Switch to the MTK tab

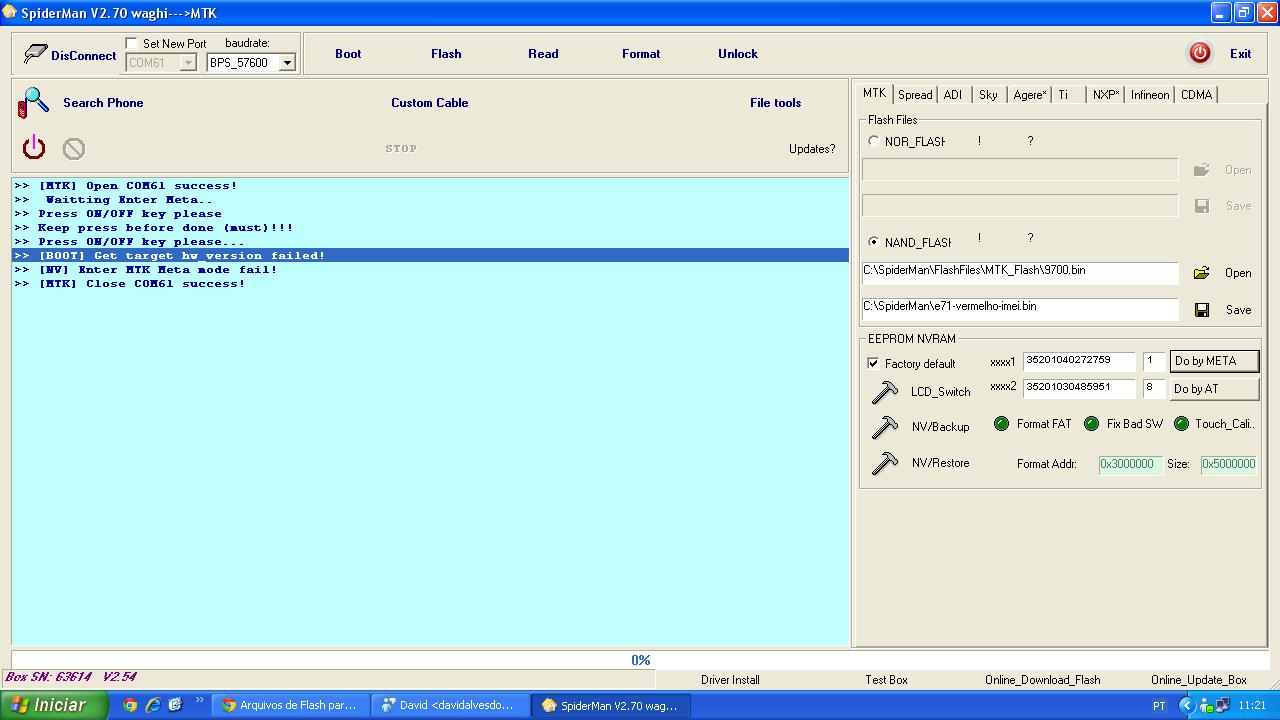coord(874,93)
